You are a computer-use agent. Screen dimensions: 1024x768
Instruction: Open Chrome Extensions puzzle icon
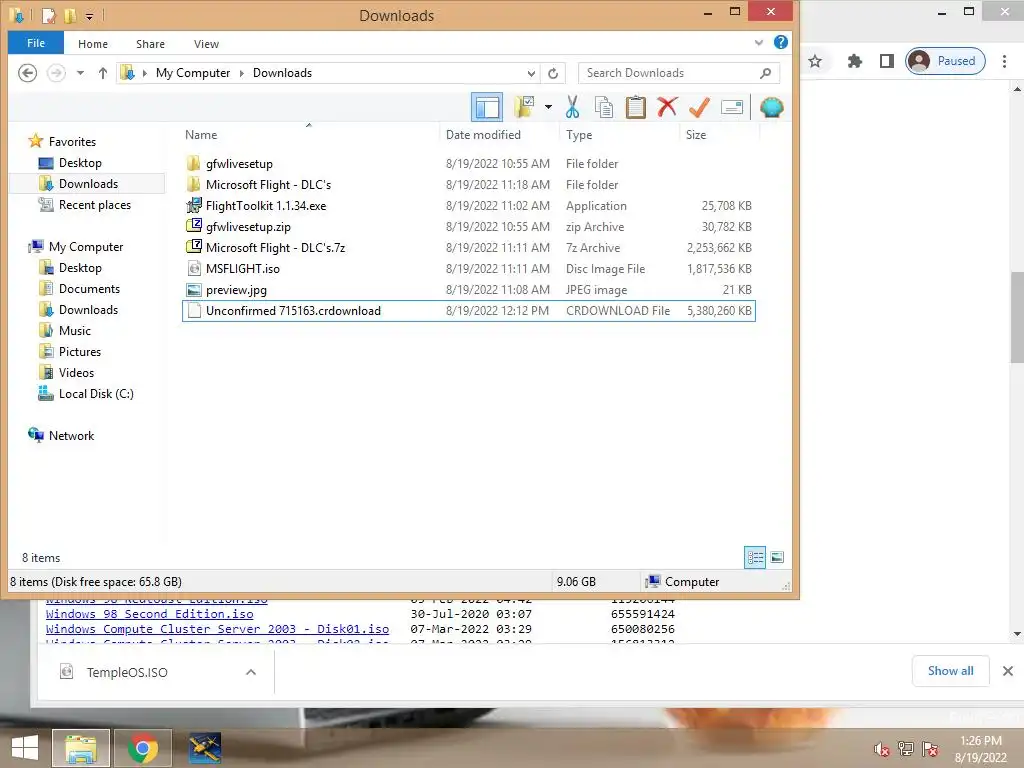coord(854,61)
